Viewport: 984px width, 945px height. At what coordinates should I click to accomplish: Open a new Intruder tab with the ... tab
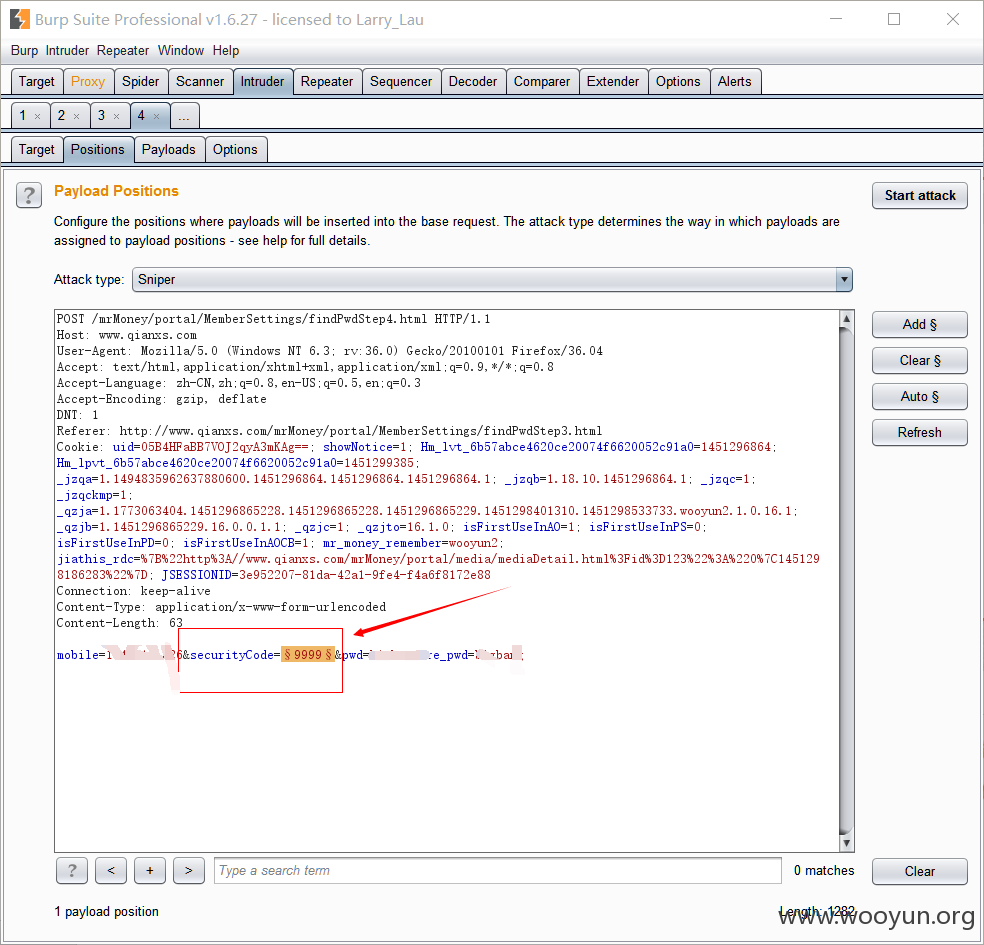(x=184, y=116)
